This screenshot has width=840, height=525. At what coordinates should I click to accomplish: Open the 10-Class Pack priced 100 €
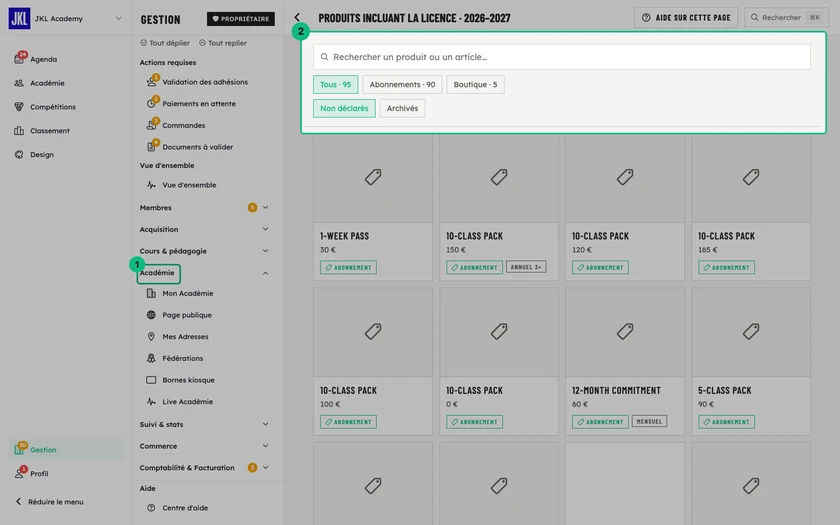point(373,362)
